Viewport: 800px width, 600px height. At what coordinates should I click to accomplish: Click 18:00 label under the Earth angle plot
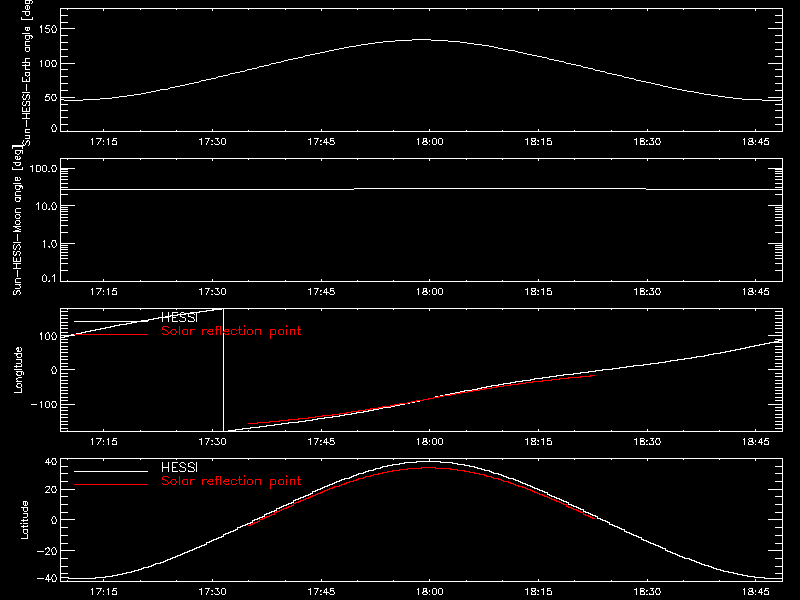(x=430, y=142)
